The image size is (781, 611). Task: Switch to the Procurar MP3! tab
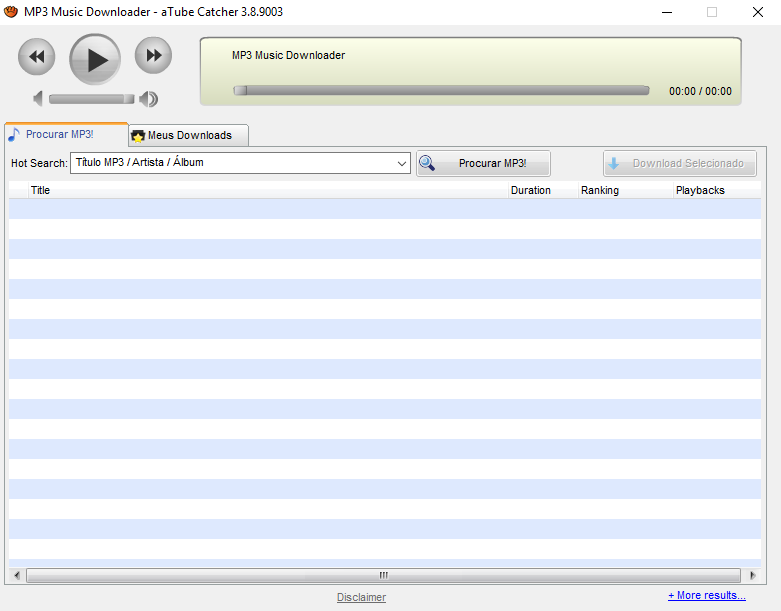tap(66, 134)
